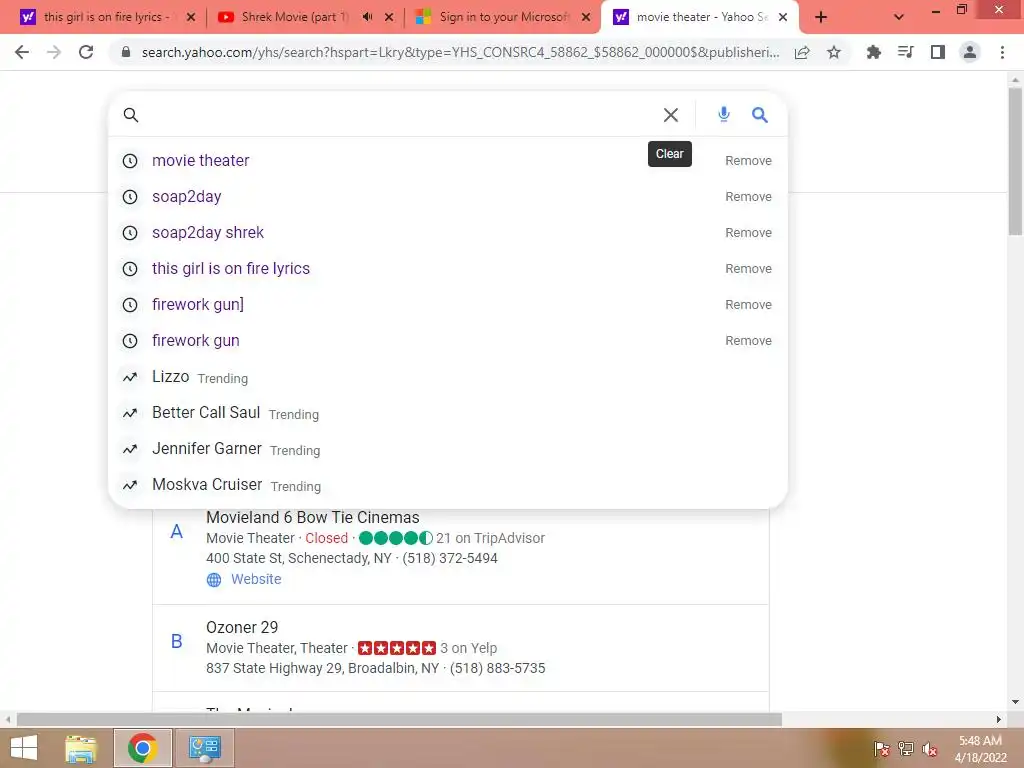Click the vertical scrollbar thumb
The width and height of the screenshot is (1024, 768).
1015,160
